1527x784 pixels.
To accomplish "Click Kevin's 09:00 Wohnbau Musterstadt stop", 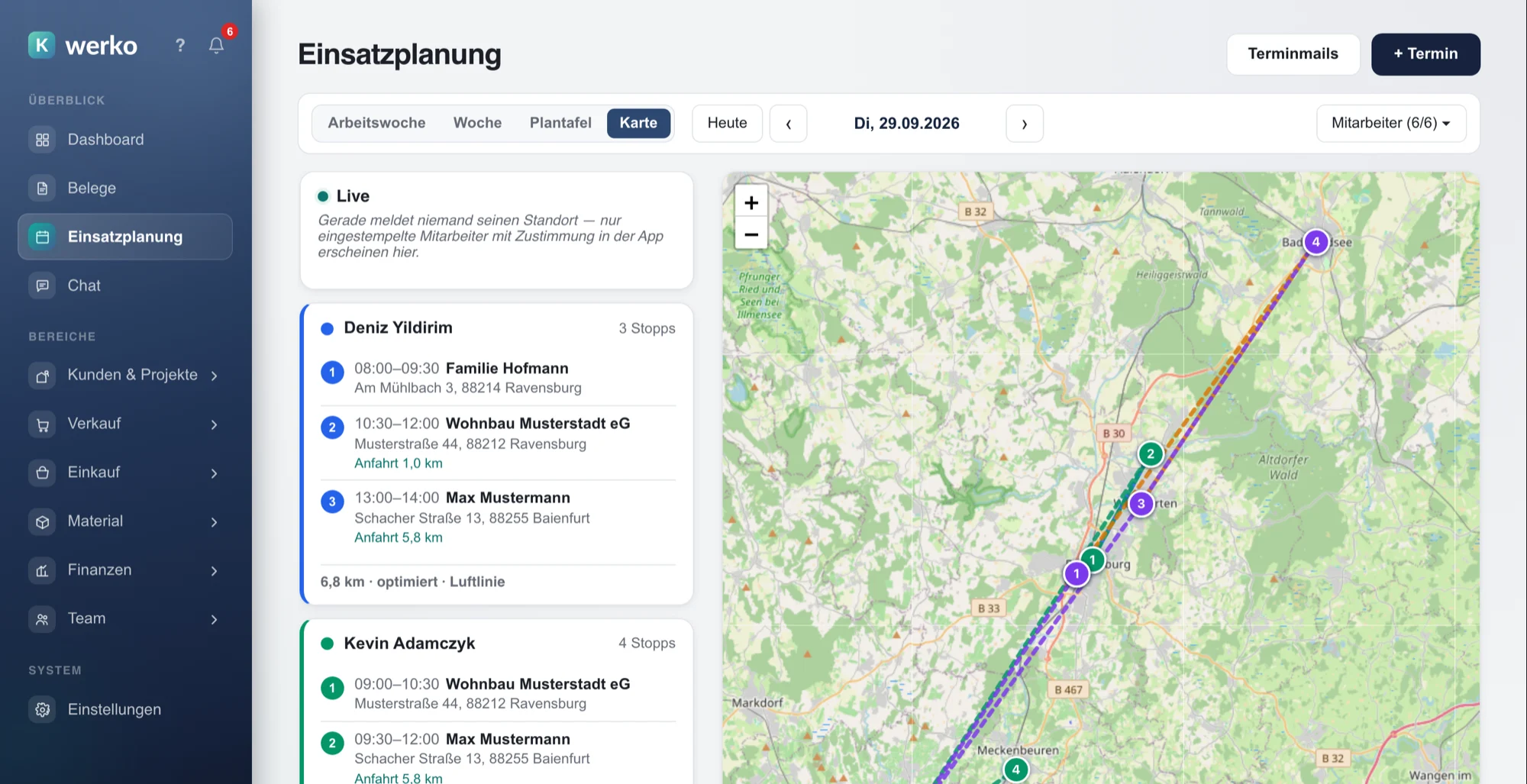I will [498, 693].
